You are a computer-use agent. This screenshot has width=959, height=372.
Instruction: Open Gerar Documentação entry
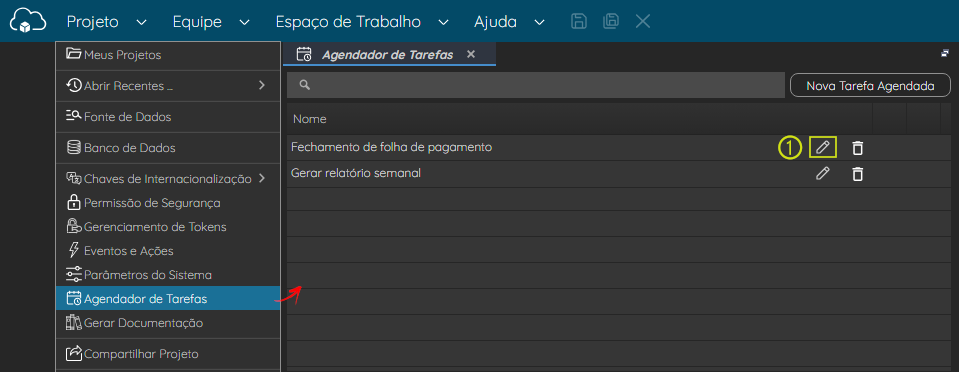168,322
